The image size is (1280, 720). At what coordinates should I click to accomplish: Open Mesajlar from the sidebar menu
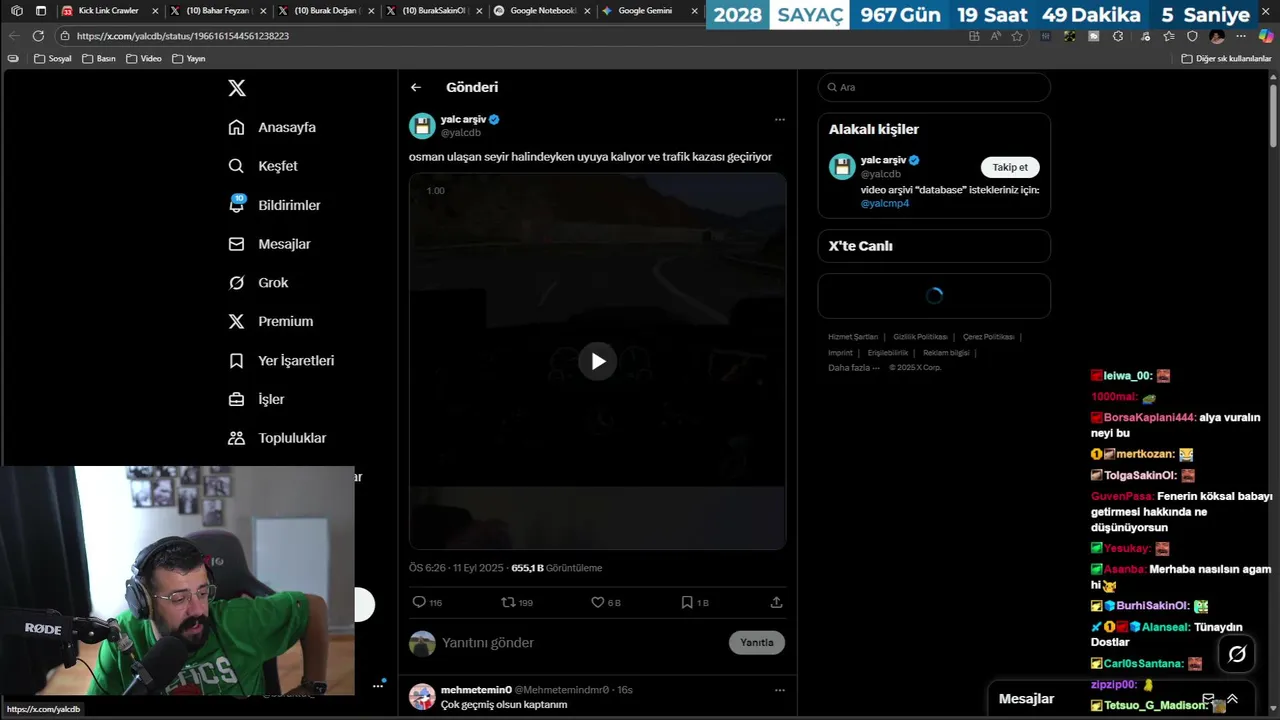(x=269, y=244)
